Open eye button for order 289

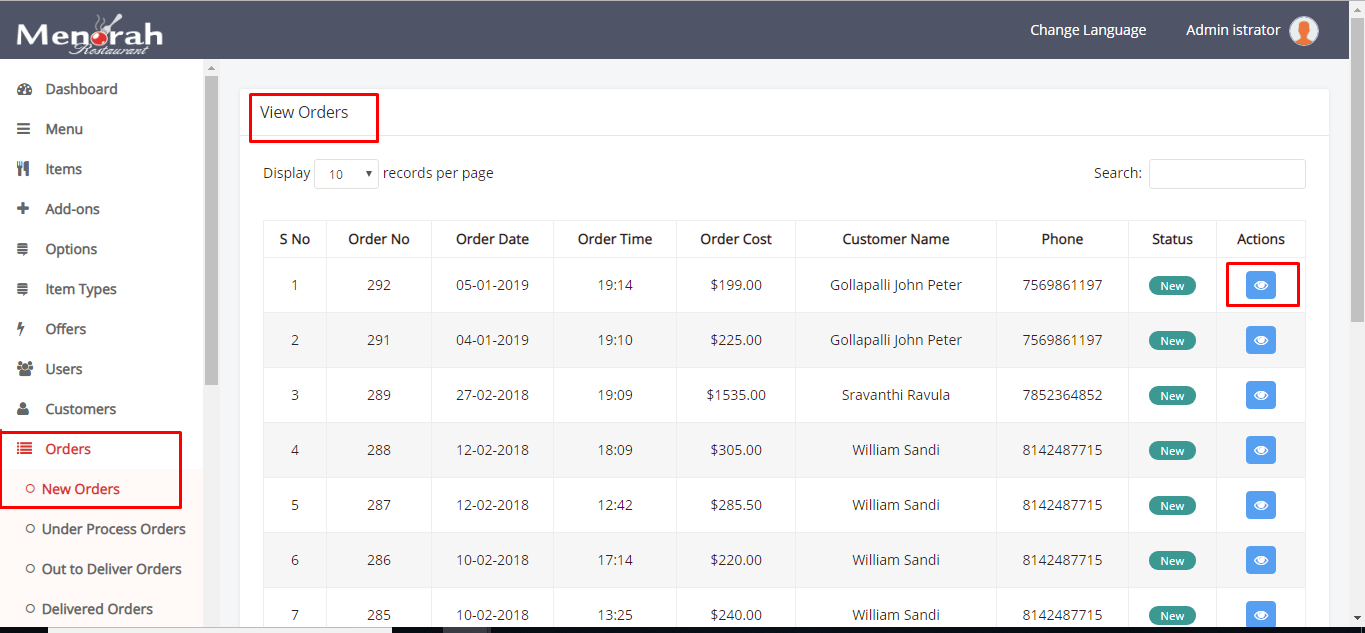tap(1260, 395)
